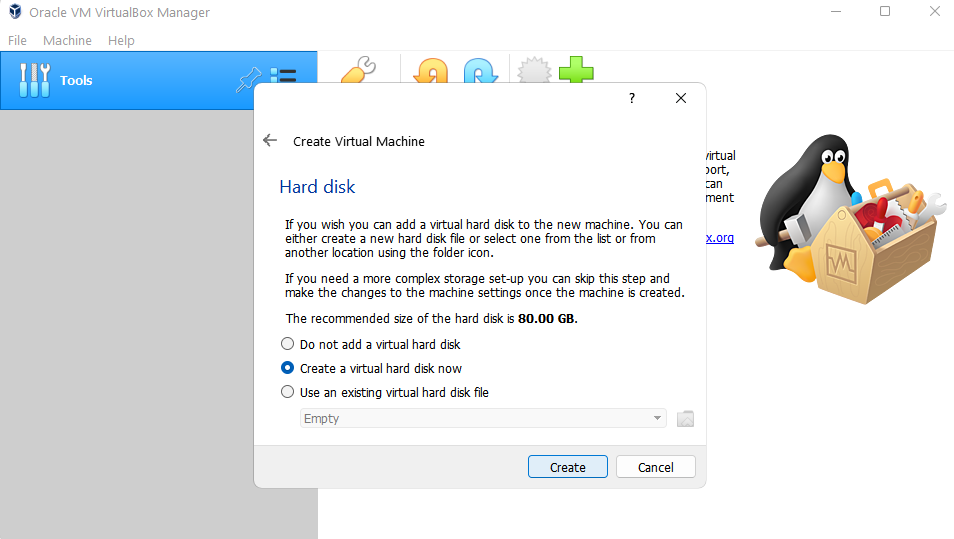
Task: Click the Cancel button
Action: [x=655, y=467]
